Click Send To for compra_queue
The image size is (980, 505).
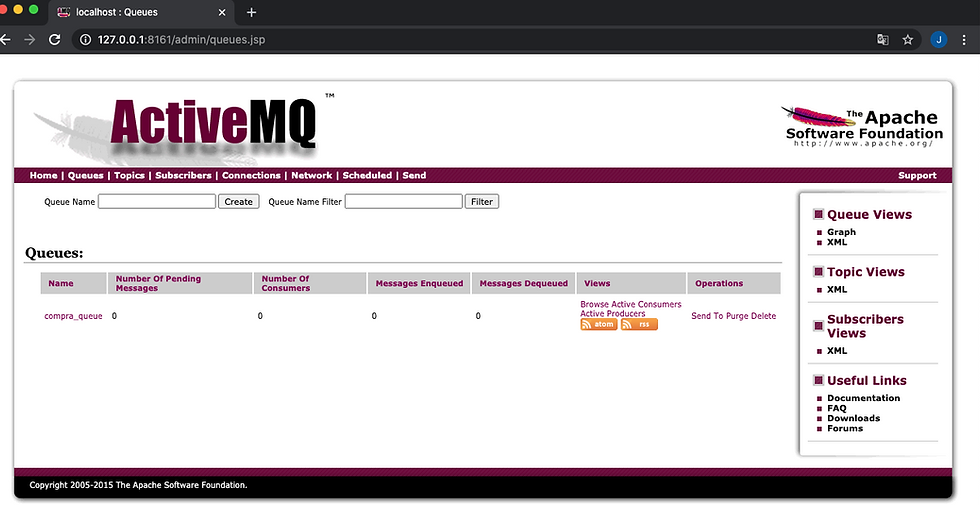[x=707, y=316]
